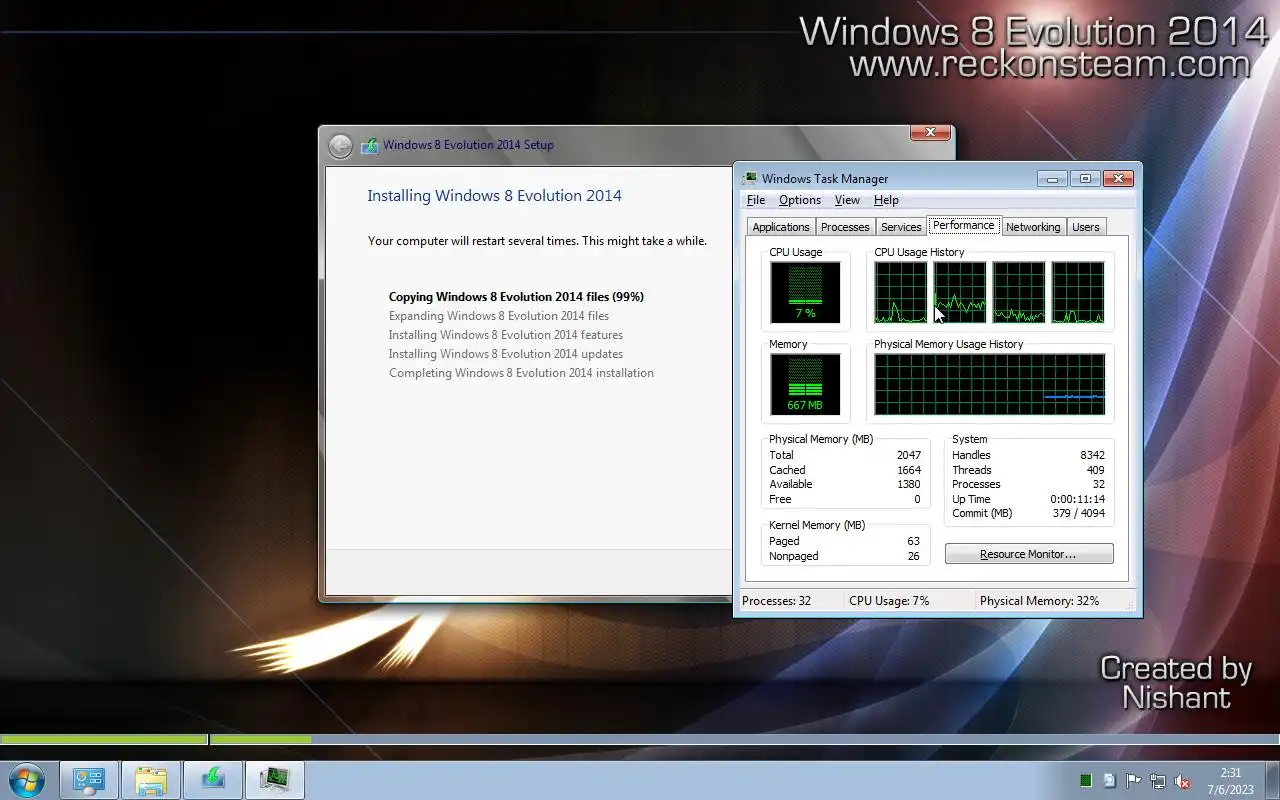Click the Nonpaged kernel memory value 26
The height and width of the screenshot is (800, 1280).
[x=913, y=556]
